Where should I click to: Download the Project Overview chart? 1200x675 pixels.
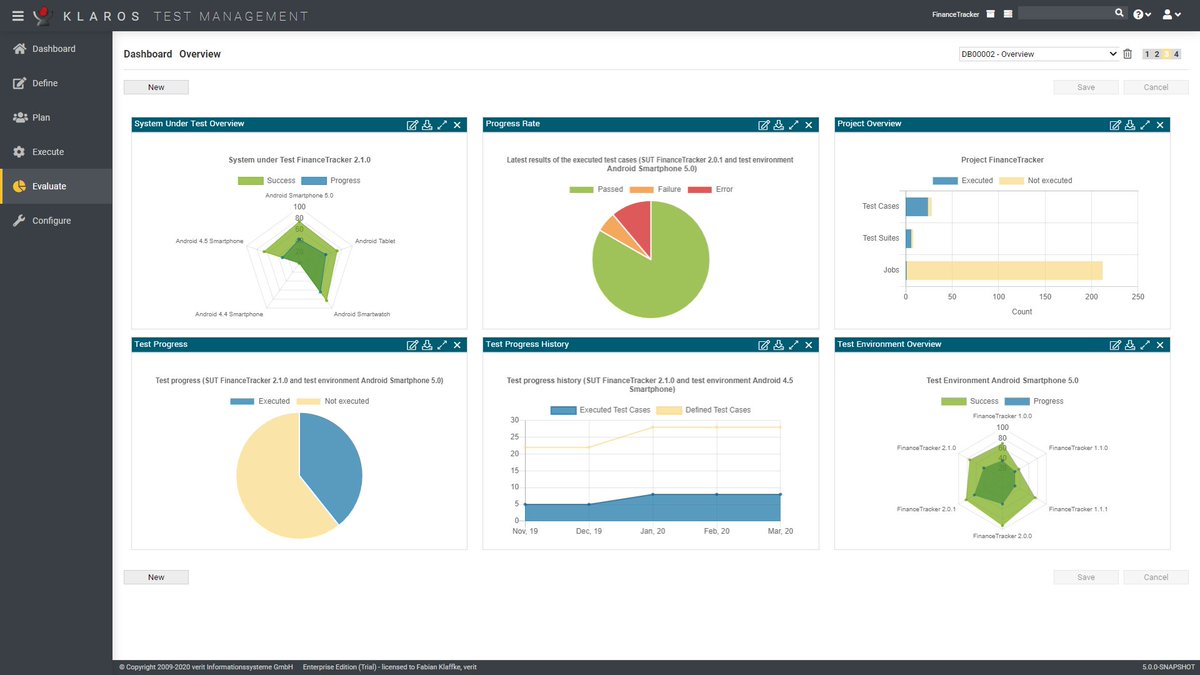click(1130, 125)
